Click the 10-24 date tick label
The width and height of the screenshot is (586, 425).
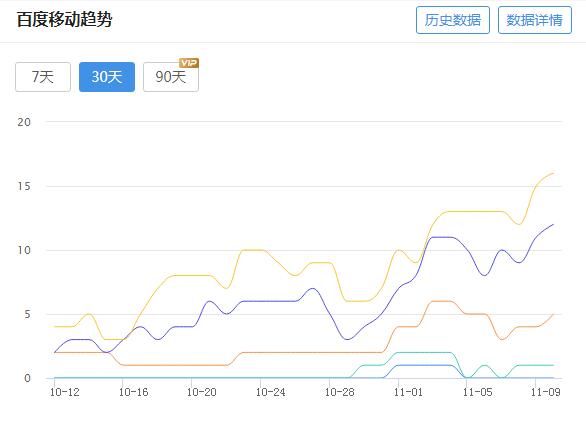tap(271, 392)
